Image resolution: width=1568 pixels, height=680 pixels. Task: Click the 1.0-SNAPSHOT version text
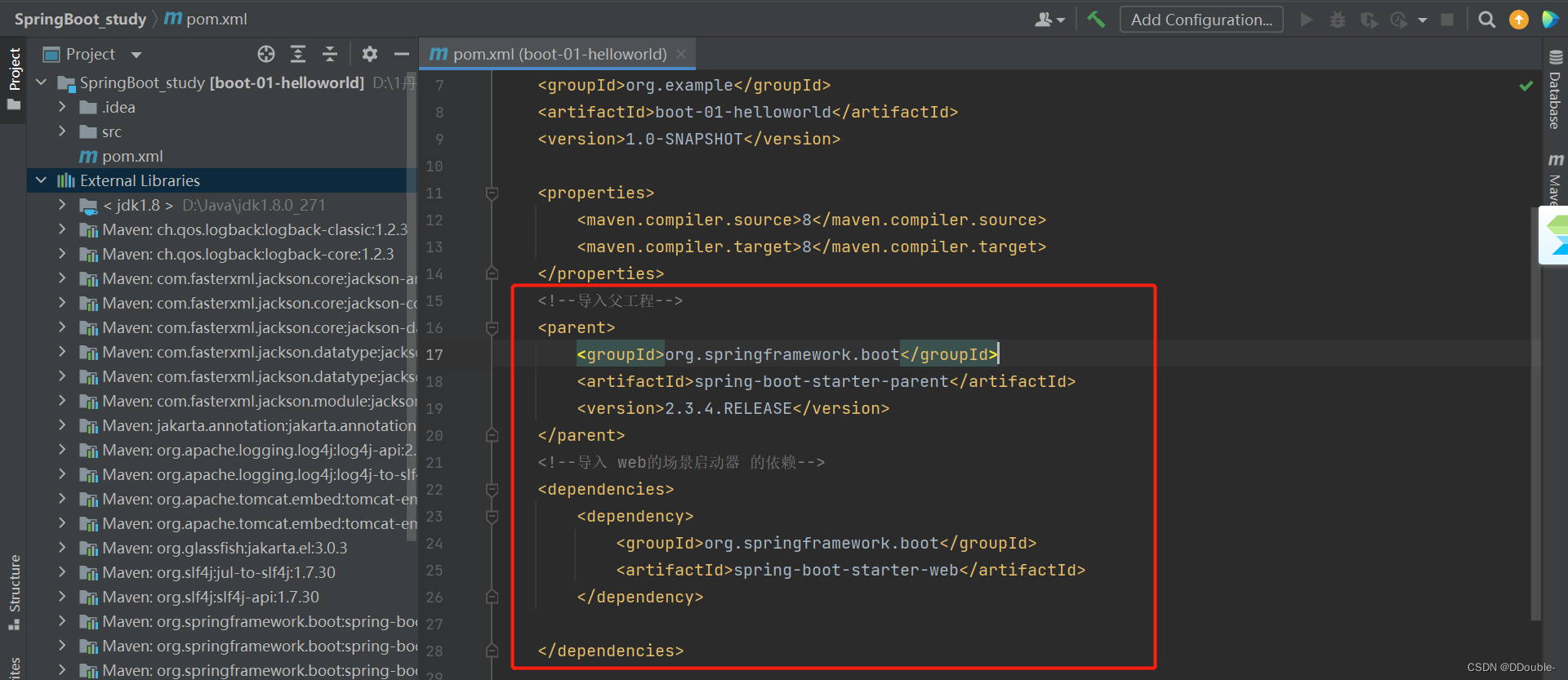(684, 139)
